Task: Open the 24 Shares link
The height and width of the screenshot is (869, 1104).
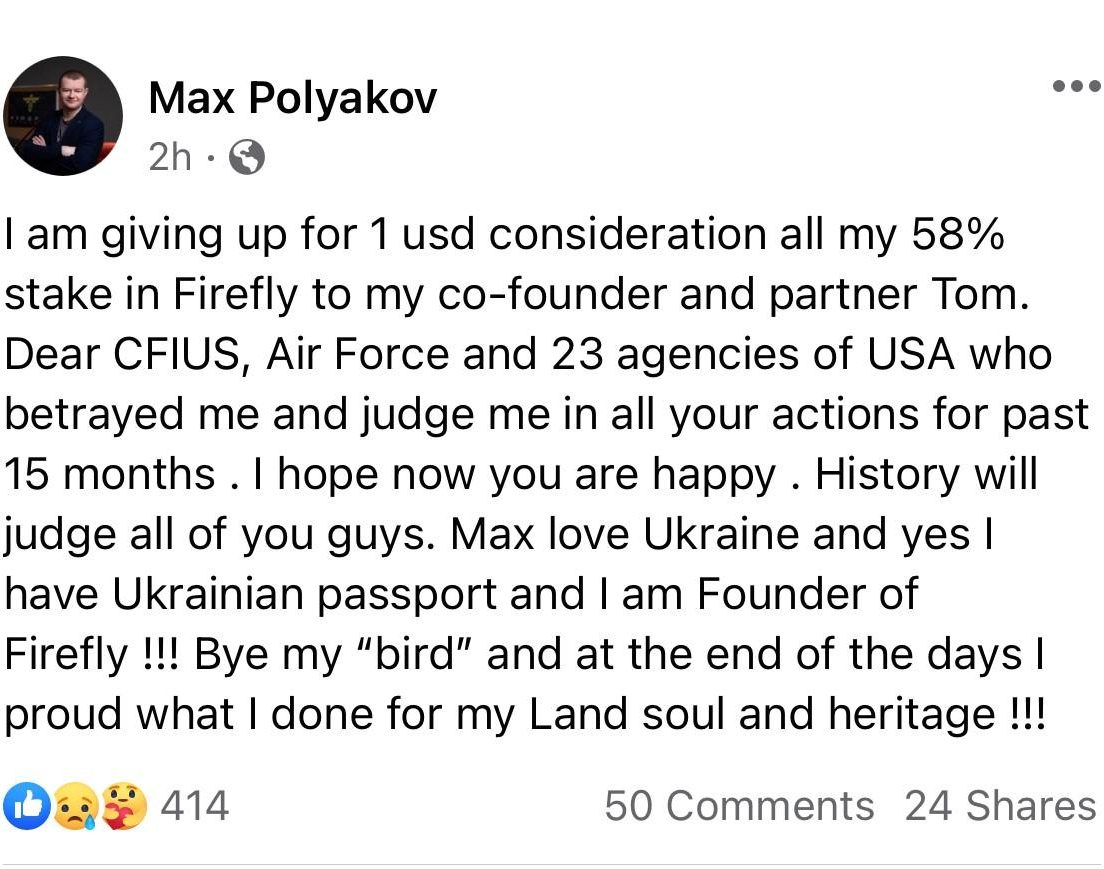Action: click(1000, 806)
